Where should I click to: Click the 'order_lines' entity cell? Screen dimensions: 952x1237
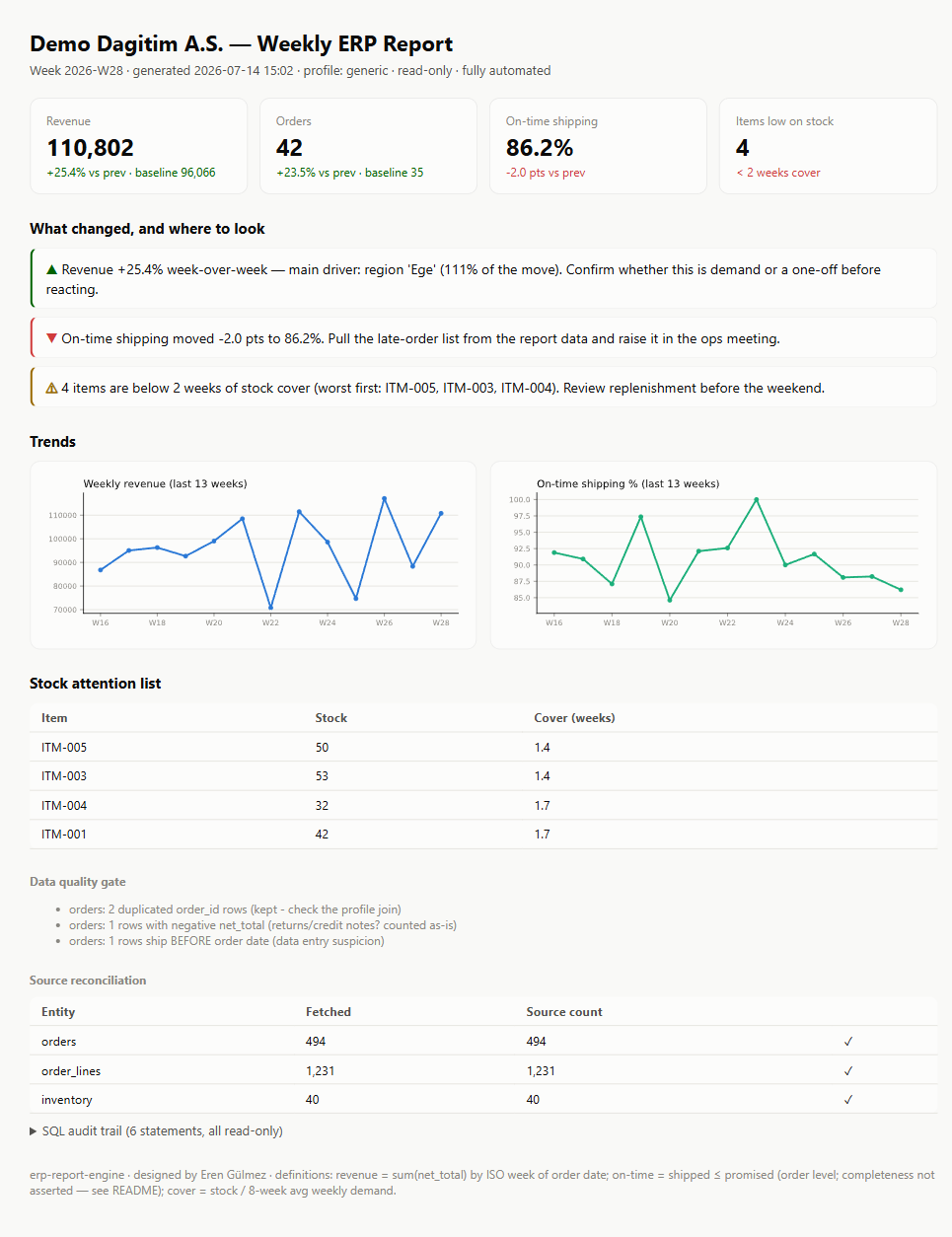(x=71, y=1071)
